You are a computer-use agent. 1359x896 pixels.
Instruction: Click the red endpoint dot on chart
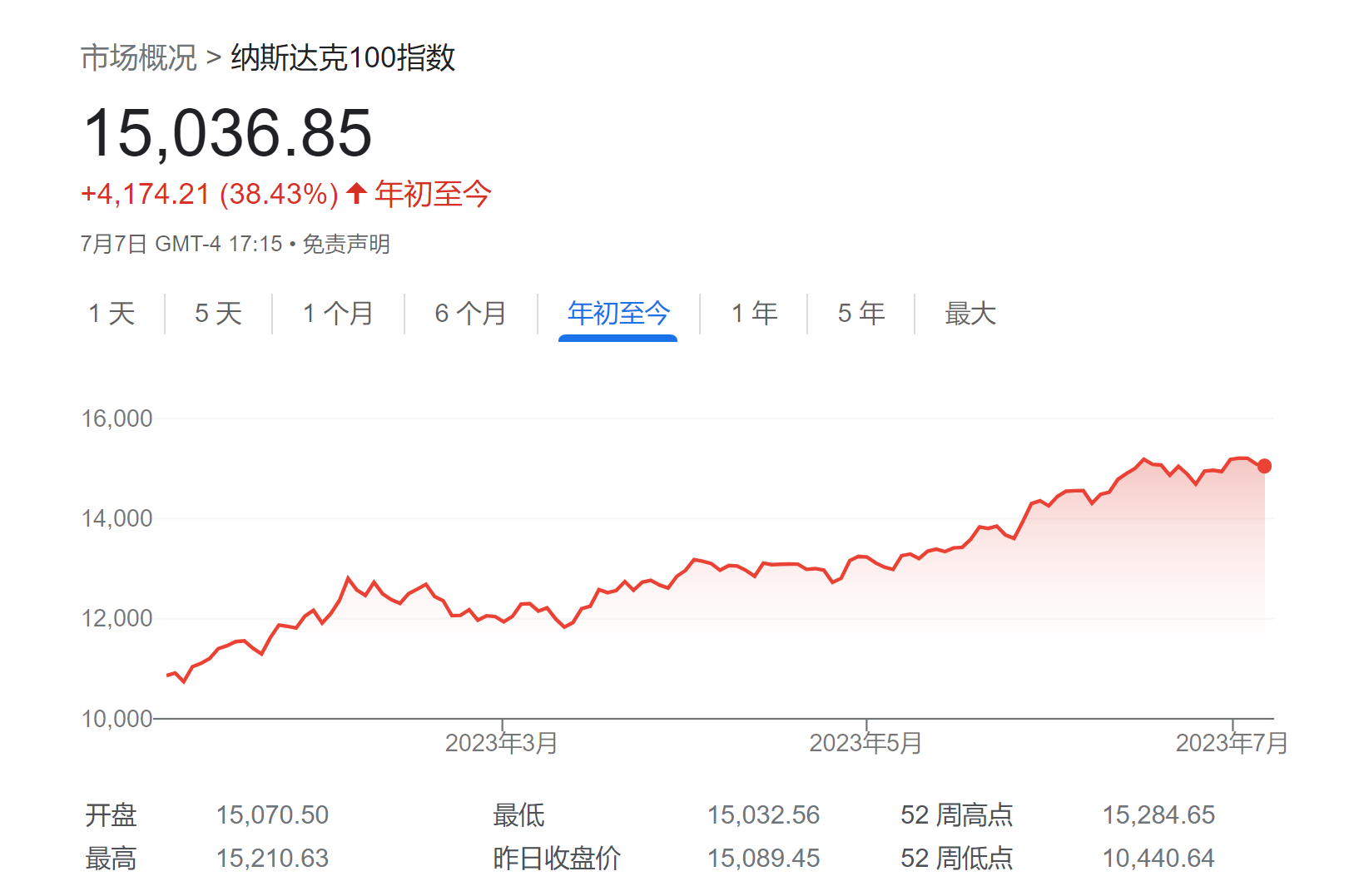point(1264,466)
